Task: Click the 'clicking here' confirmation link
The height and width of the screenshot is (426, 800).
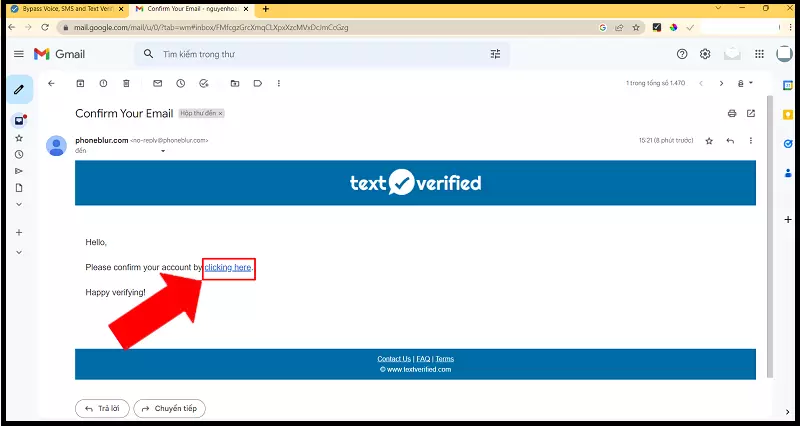Action: 228,267
